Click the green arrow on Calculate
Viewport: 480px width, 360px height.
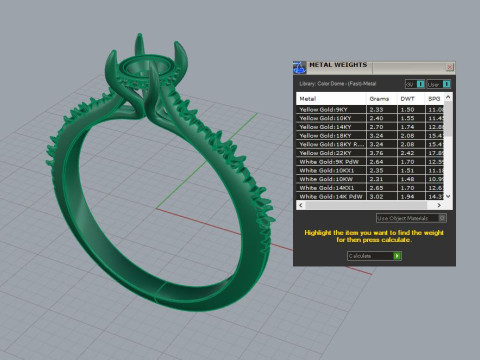[x=397, y=256]
